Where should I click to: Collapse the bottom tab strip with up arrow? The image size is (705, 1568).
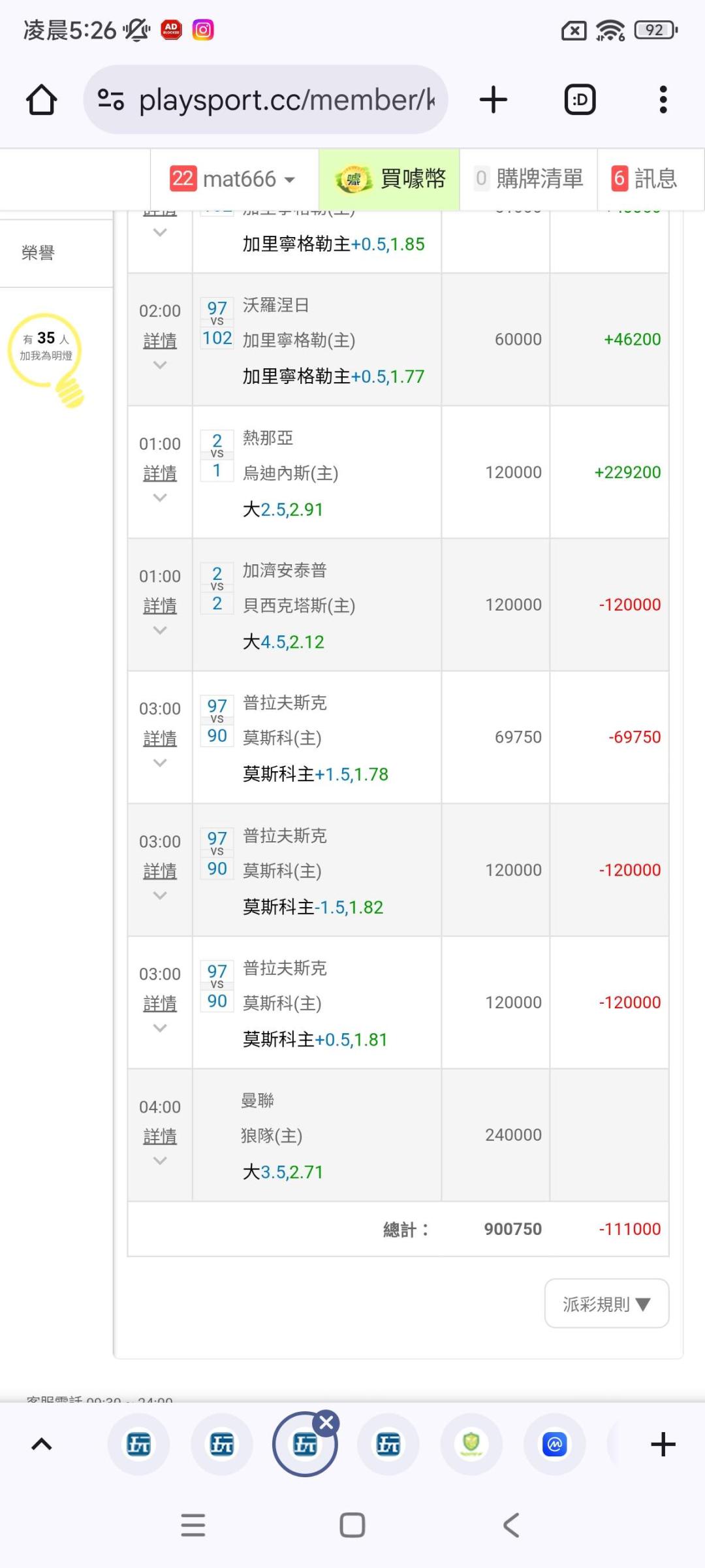42,1444
